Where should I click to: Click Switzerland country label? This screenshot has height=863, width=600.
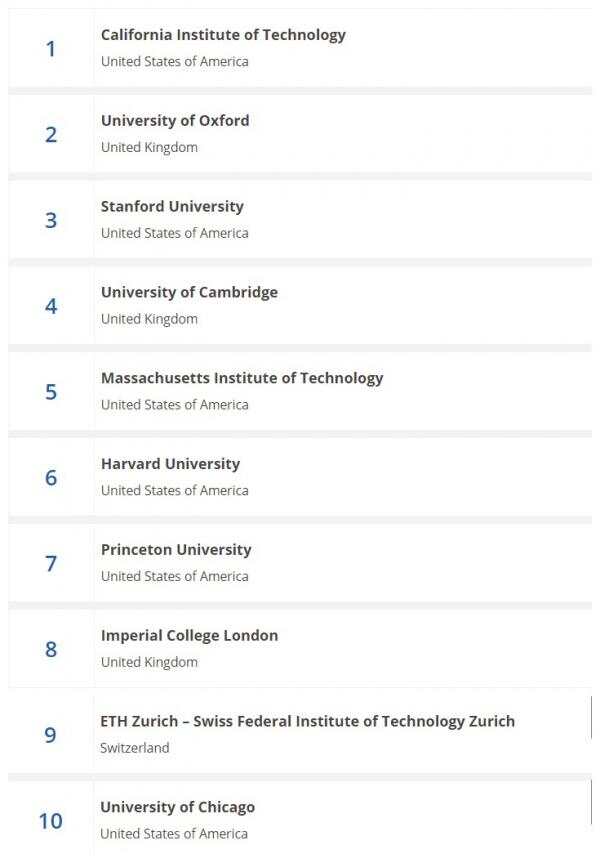(x=135, y=748)
